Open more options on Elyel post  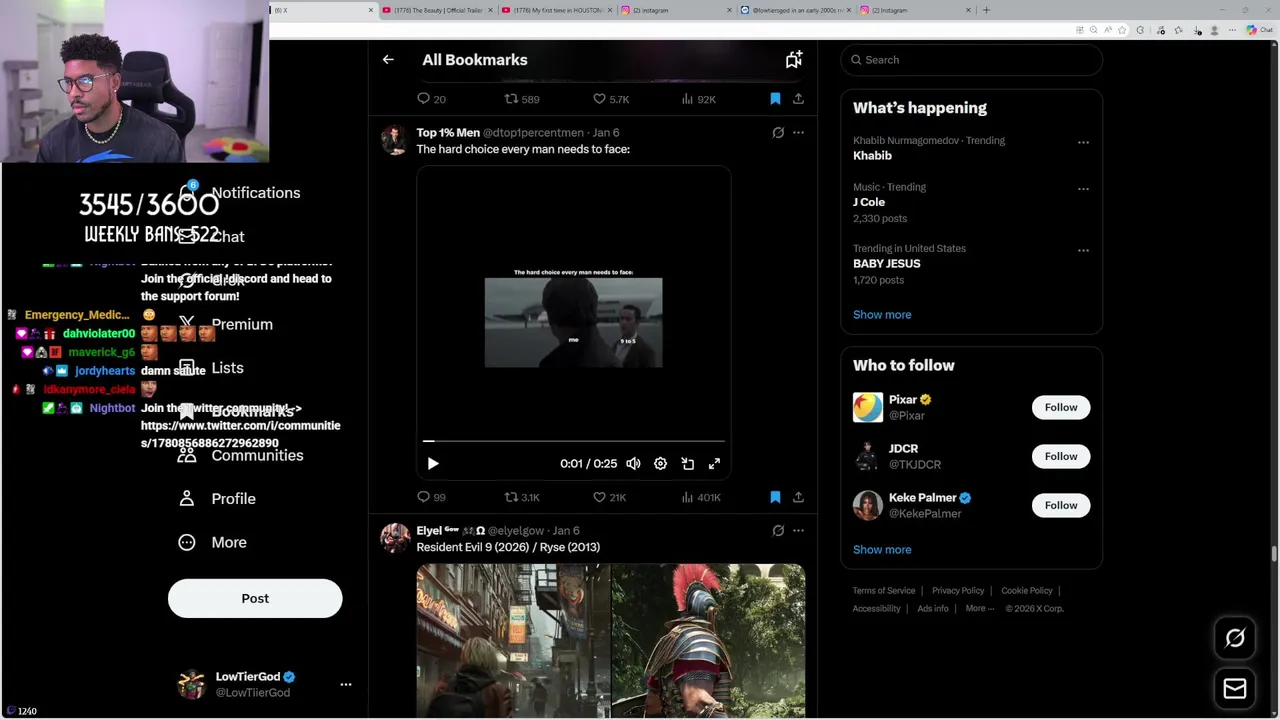[x=798, y=531]
